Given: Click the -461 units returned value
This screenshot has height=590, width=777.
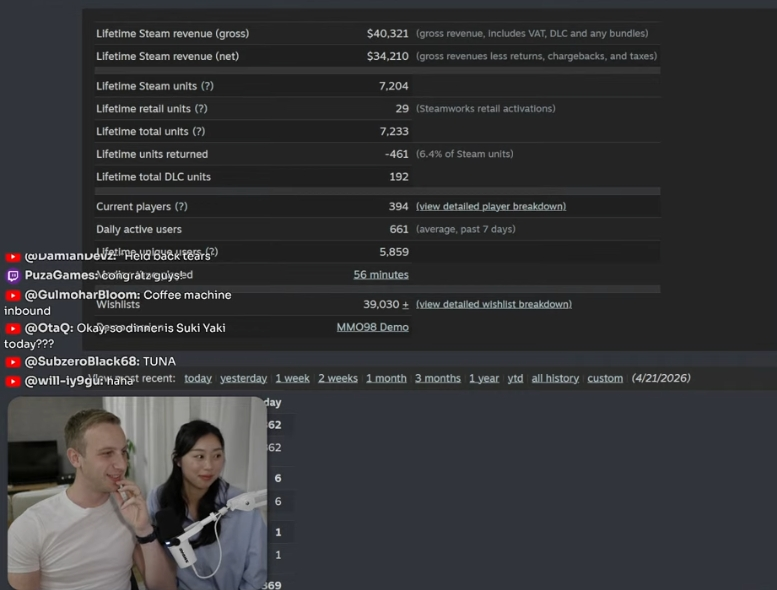Looking at the screenshot, I should [396, 154].
